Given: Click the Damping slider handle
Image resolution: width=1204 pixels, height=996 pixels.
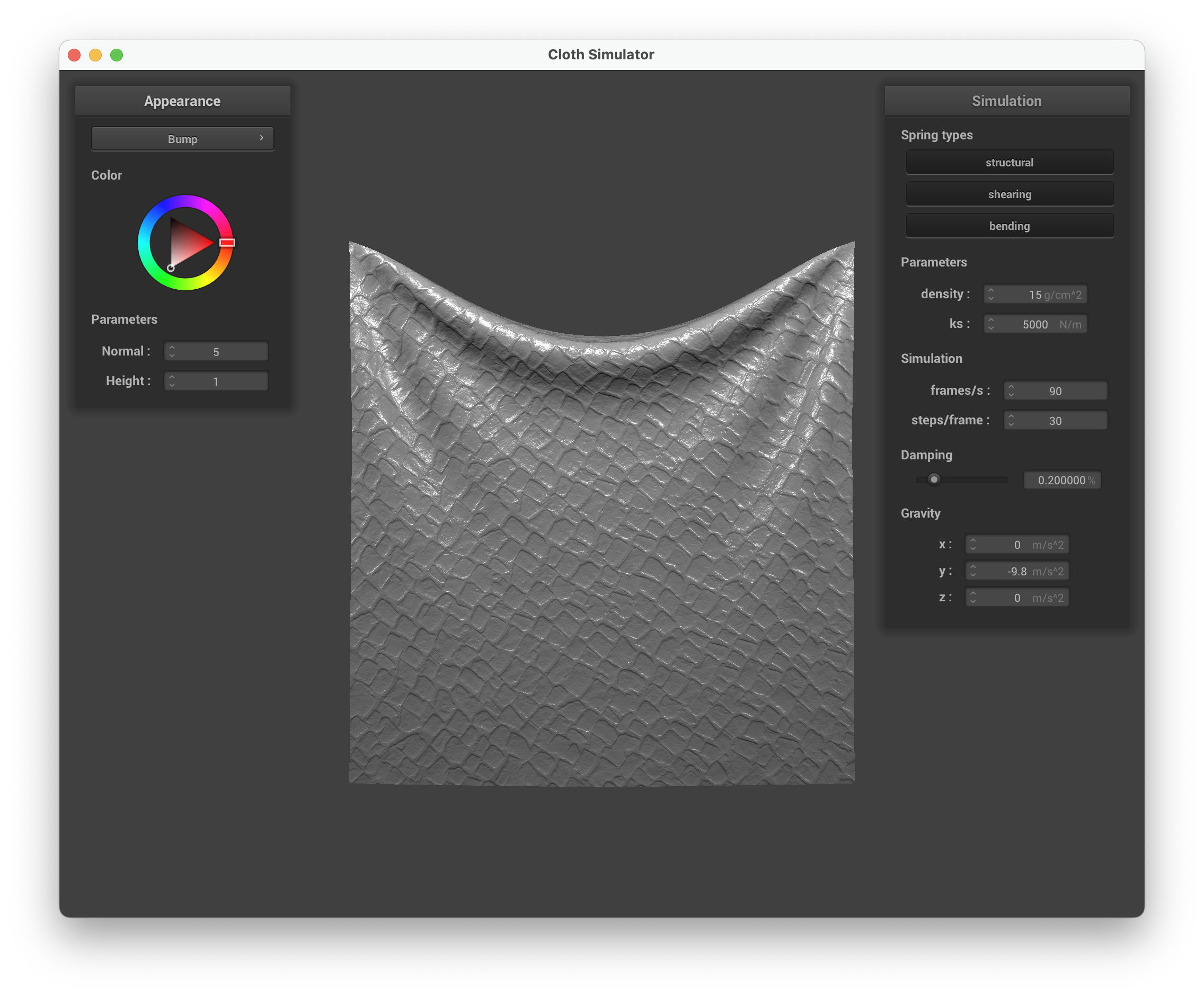Looking at the screenshot, I should point(934,479).
